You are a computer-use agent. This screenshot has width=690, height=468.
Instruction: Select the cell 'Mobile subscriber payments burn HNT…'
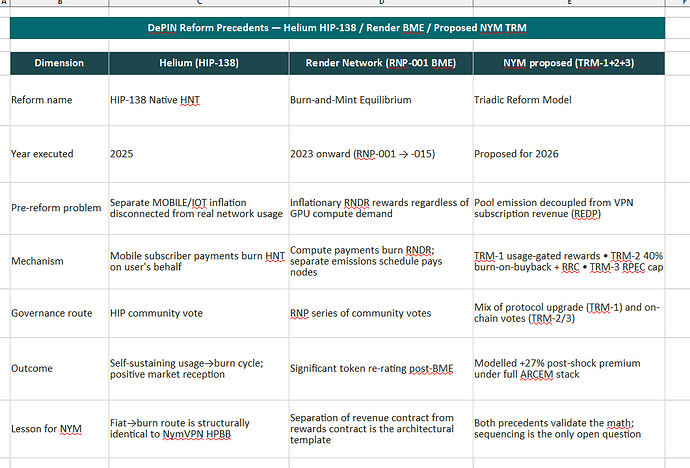(x=199, y=261)
